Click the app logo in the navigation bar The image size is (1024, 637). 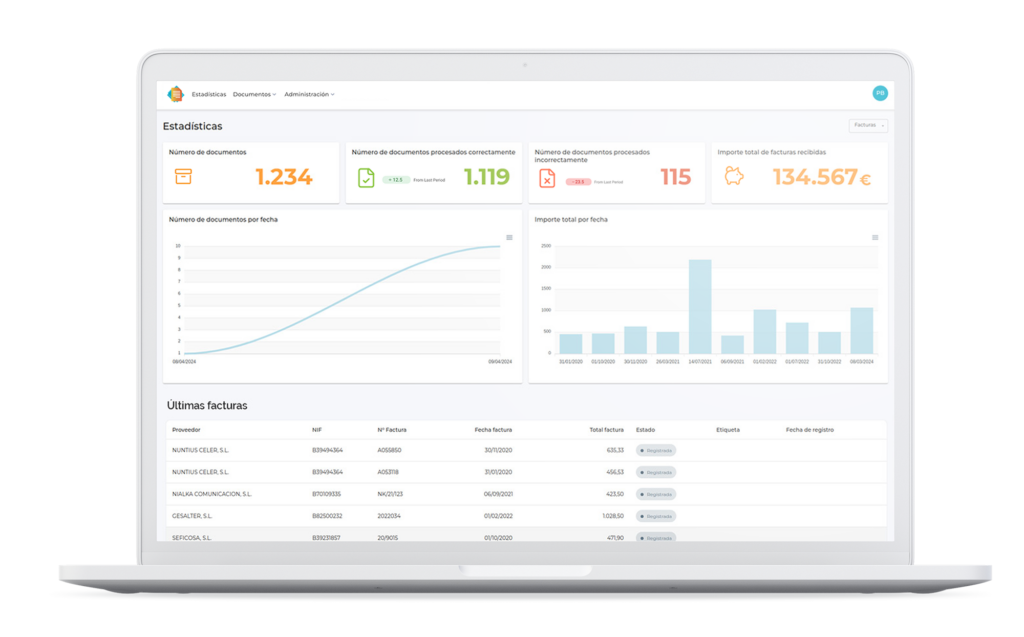pos(176,94)
